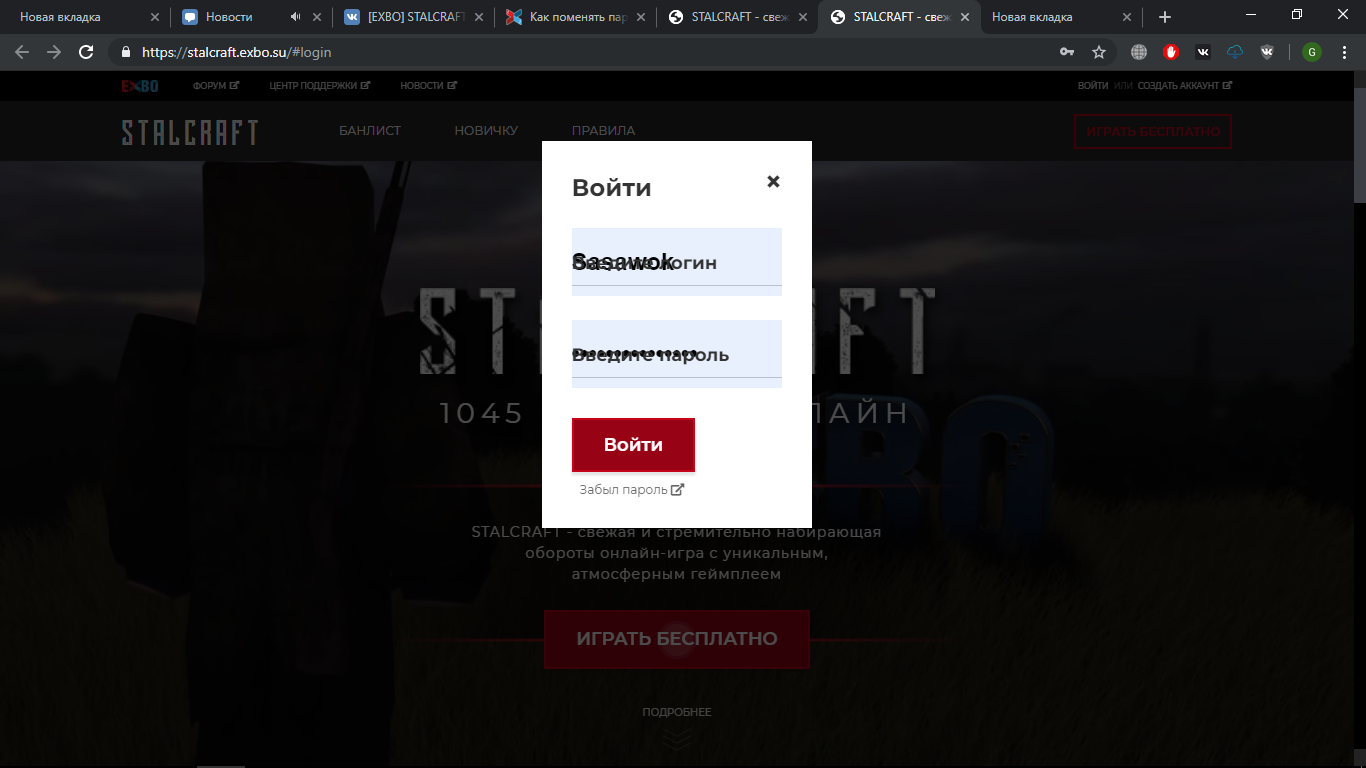
Task: Click the red Войти submit button
Action: [633, 445]
